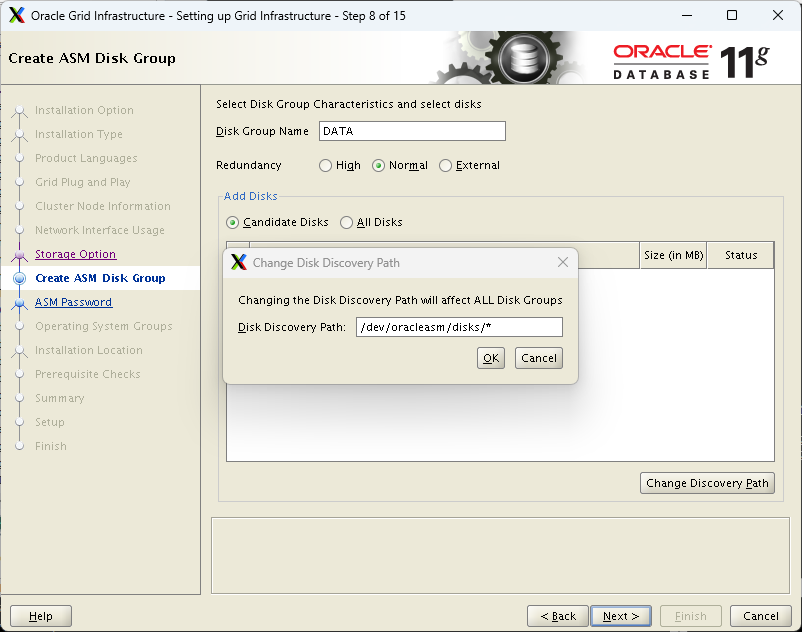The height and width of the screenshot is (632, 802).
Task: Select High redundancy radio button
Action: click(x=325, y=166)
